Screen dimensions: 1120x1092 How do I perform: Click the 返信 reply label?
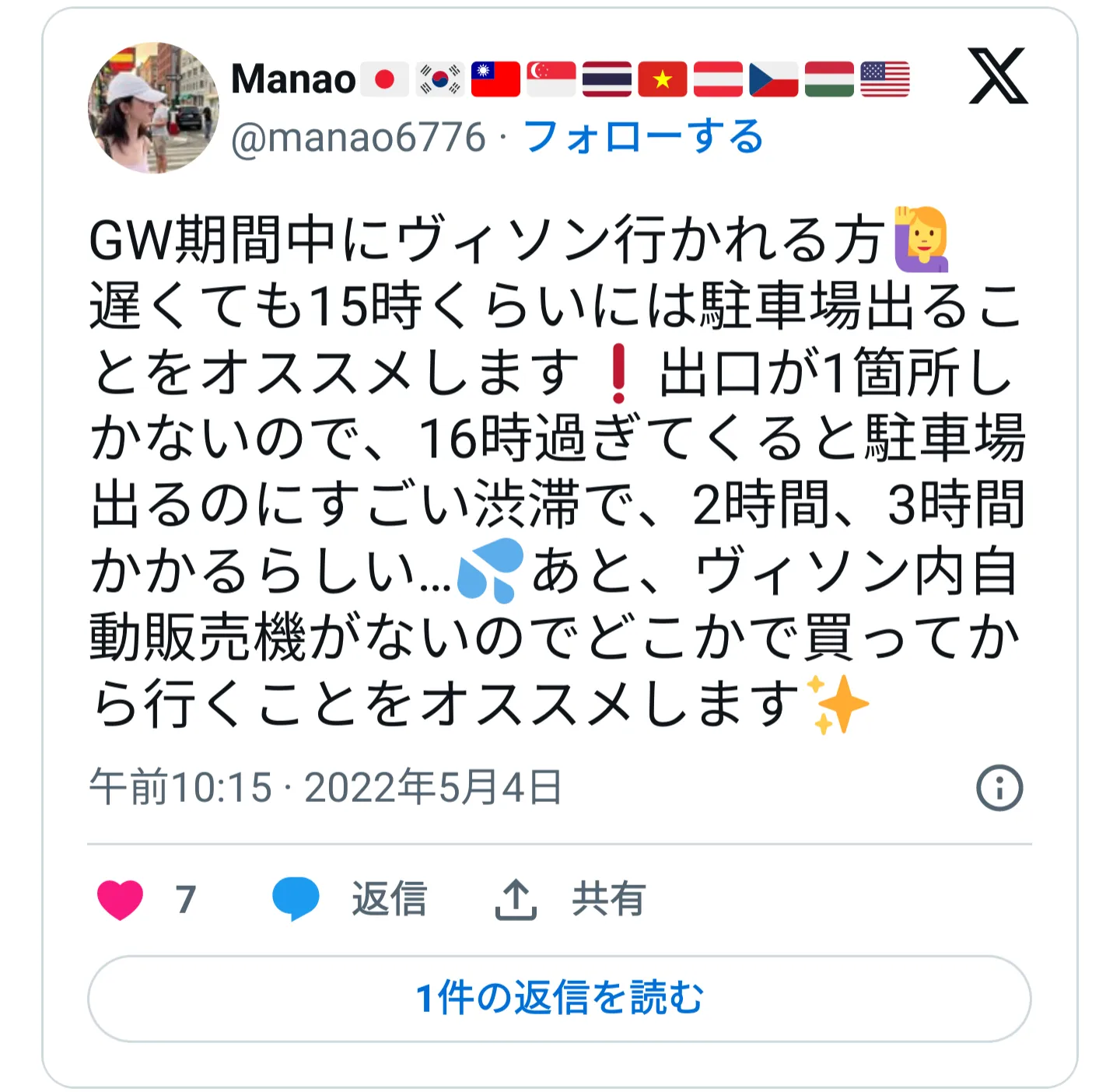(389, 899)
